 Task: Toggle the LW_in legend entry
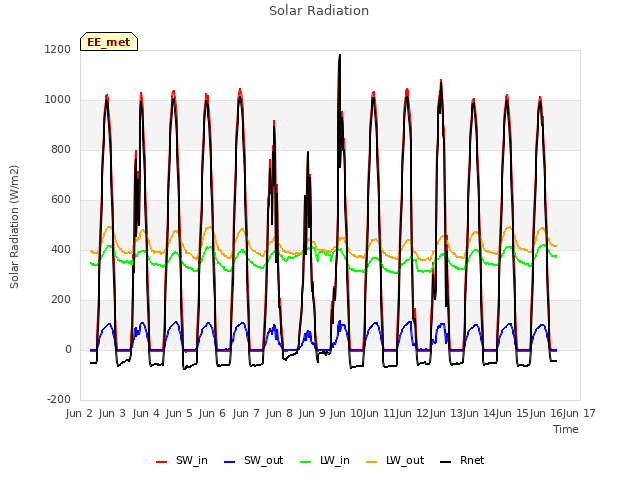(325, 461)
